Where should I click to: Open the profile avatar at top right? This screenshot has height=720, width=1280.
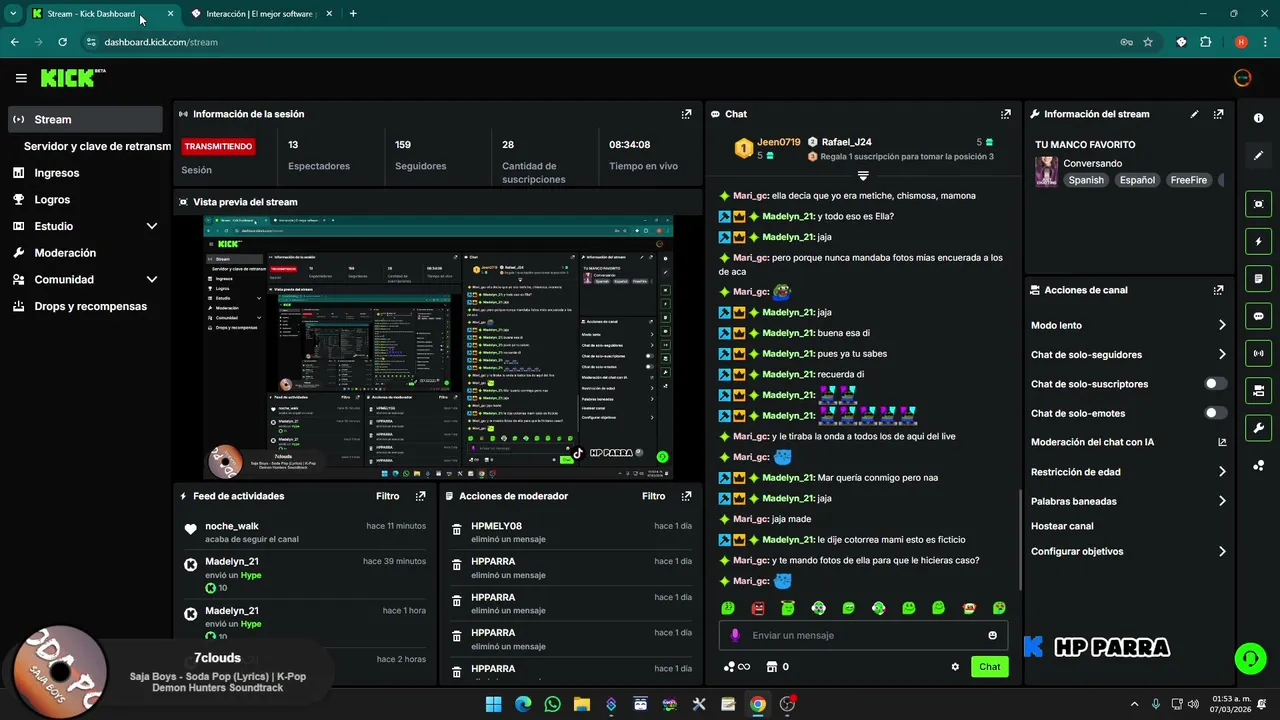[x=1242, y=78]
